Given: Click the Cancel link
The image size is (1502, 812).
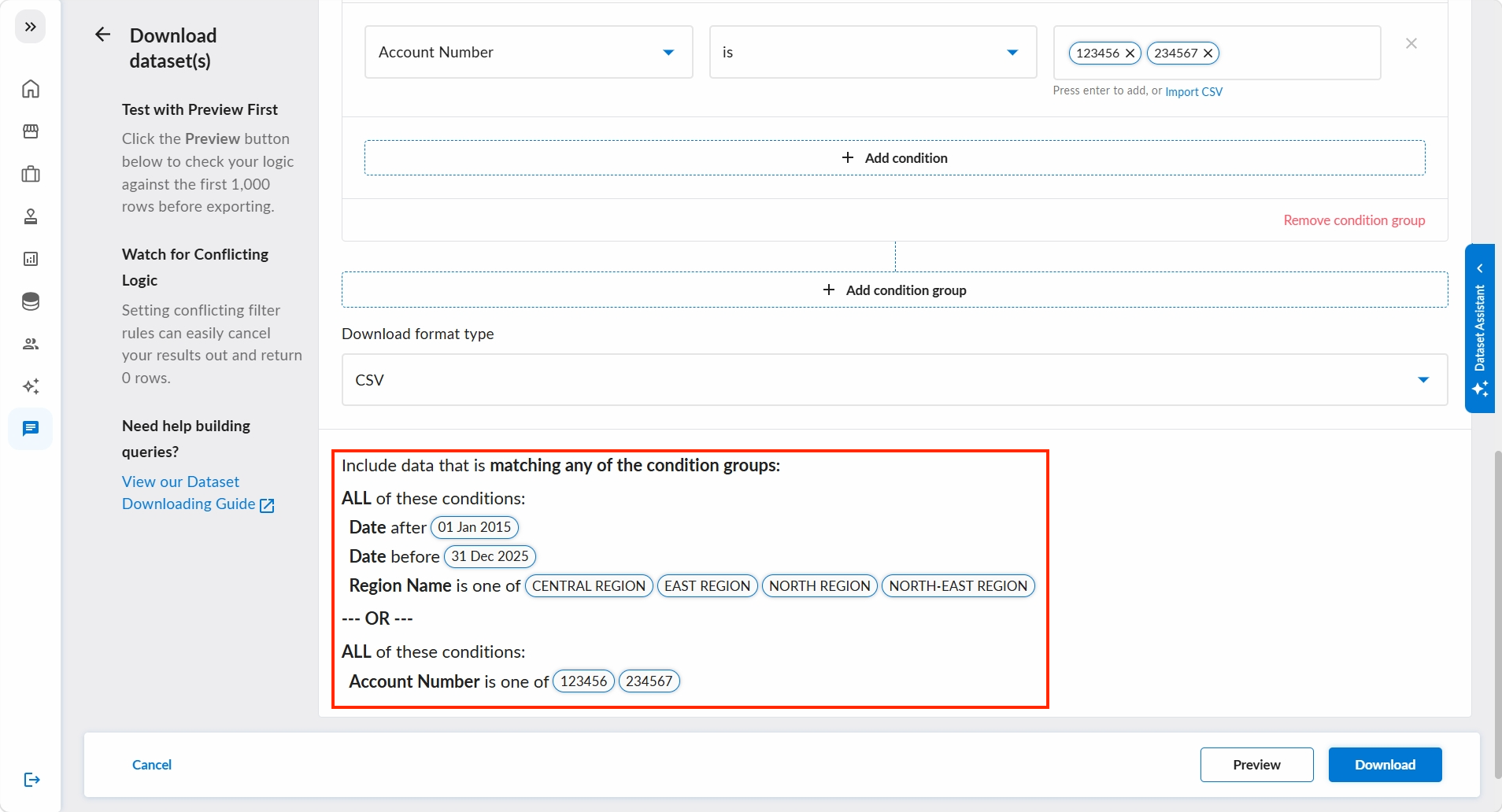Looking at the screenshot, I should pos(152,765).
